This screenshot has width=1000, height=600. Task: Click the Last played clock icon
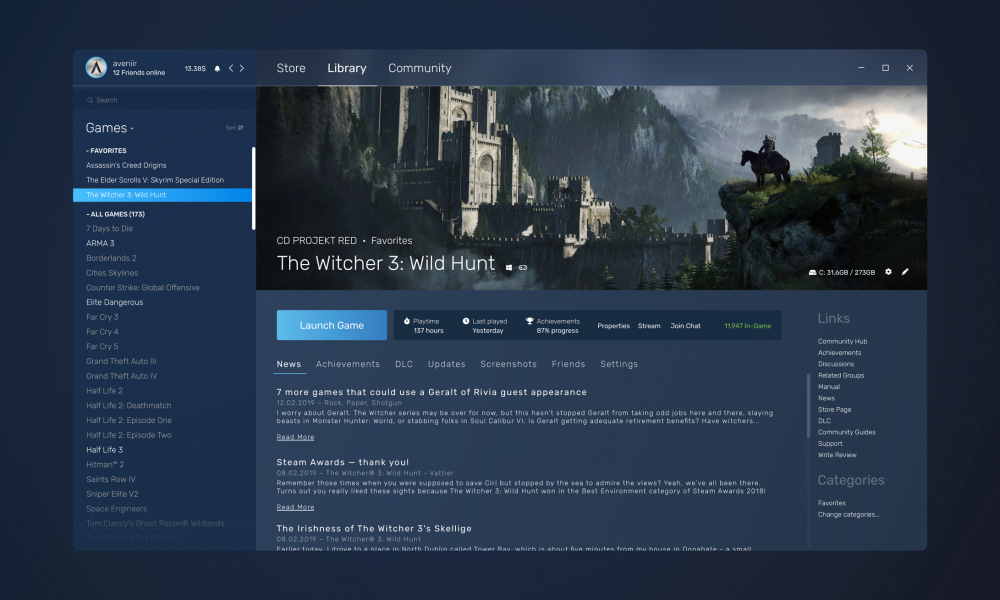click(x=466, y=321)
